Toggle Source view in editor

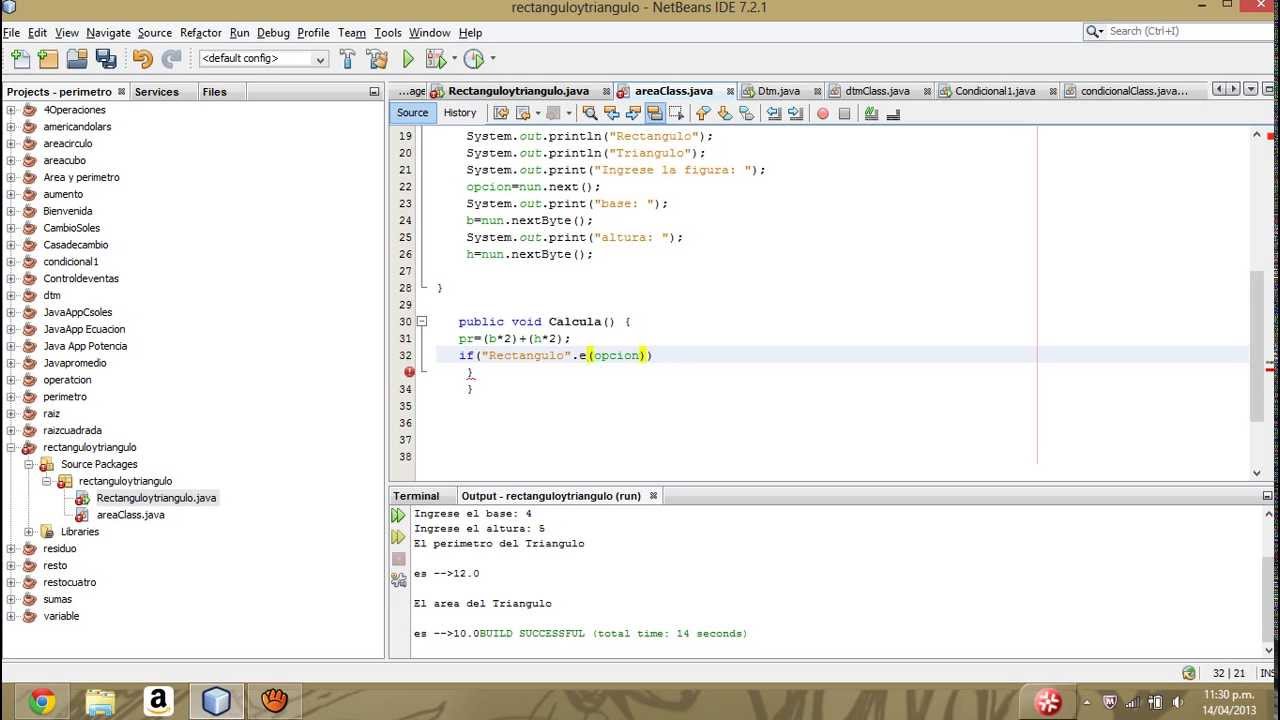click(x=412, y=113)
